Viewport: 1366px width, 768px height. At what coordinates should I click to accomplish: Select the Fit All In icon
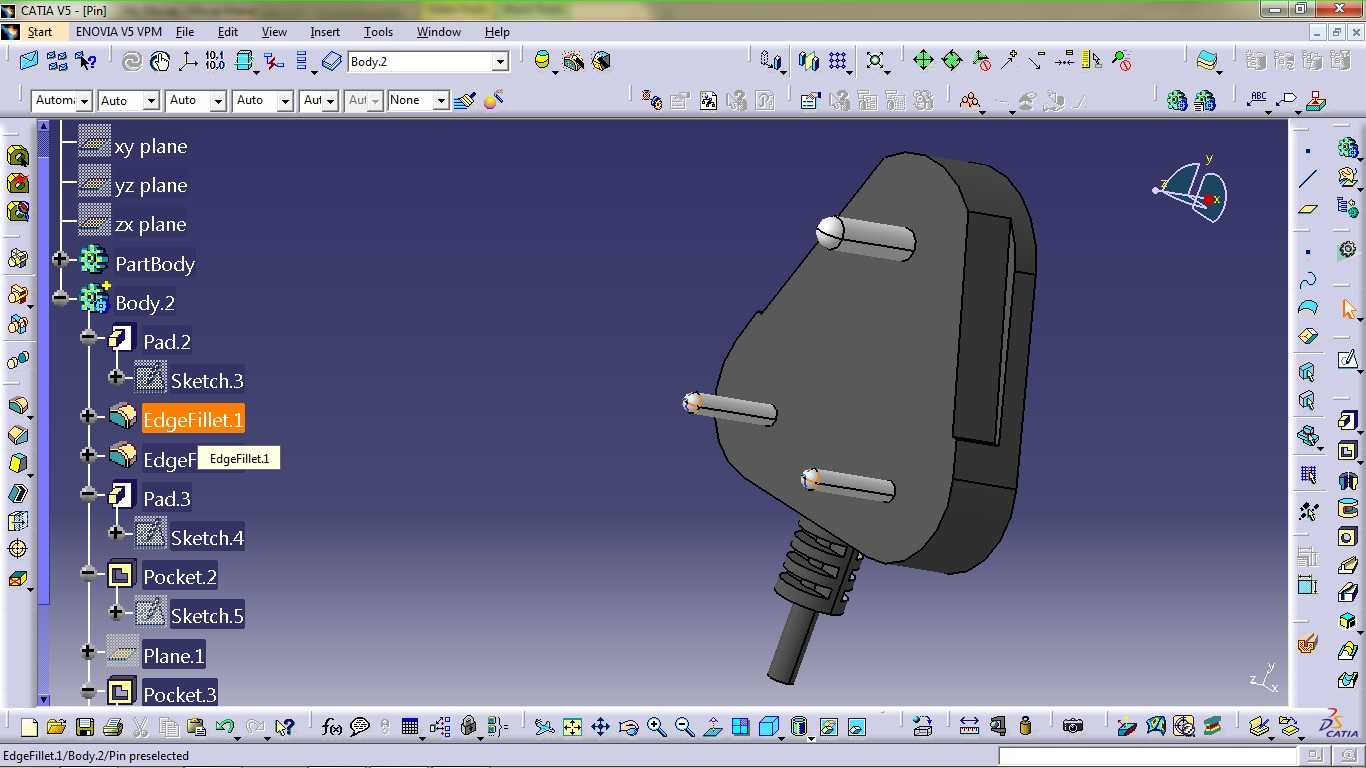pyautogui.click(x=572, y=727)
